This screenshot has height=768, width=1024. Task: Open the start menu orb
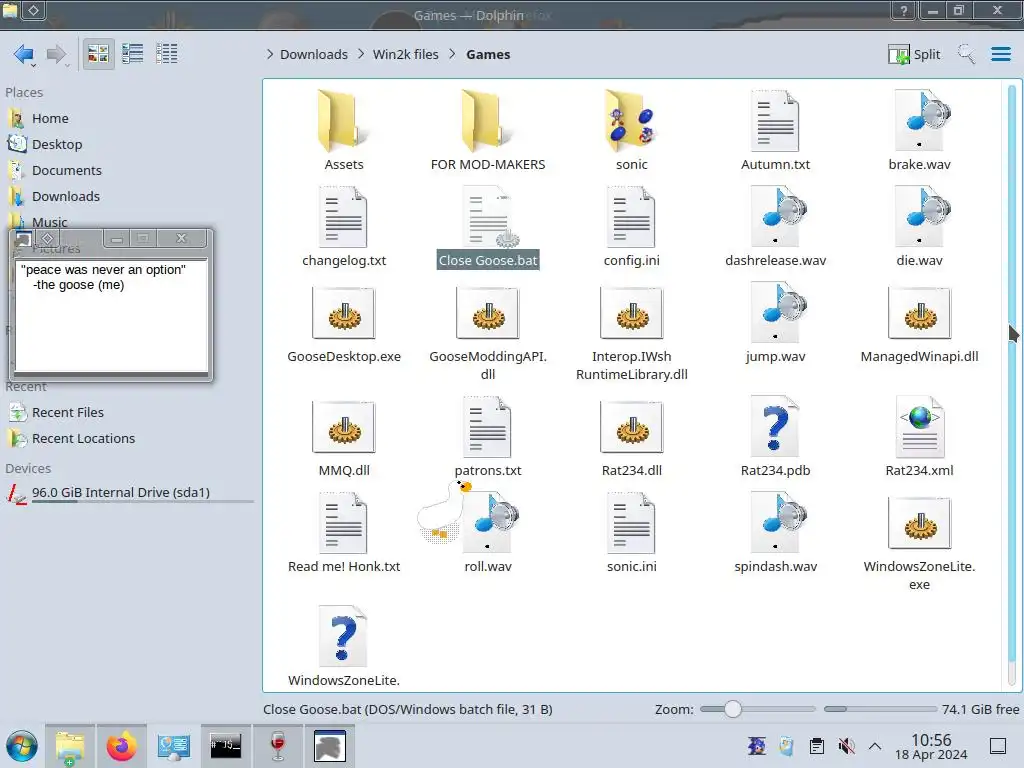coord(22,746)
